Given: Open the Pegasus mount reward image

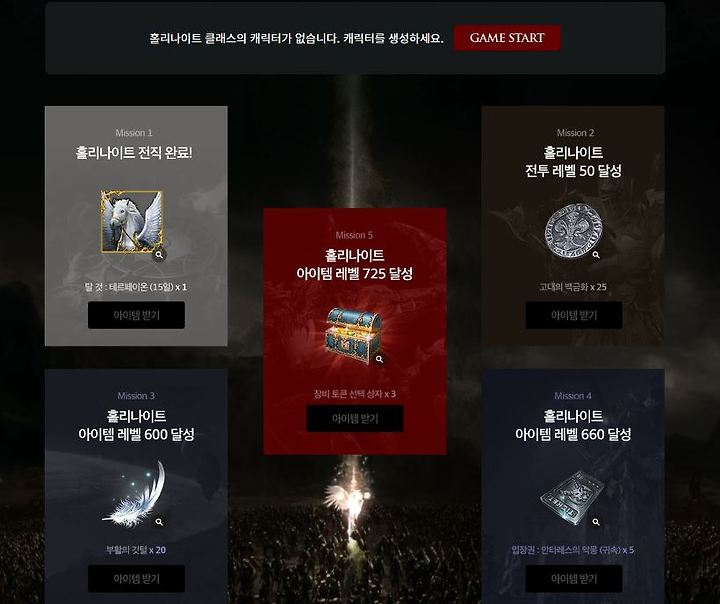Looking at the screenshot, I should 132,222.
